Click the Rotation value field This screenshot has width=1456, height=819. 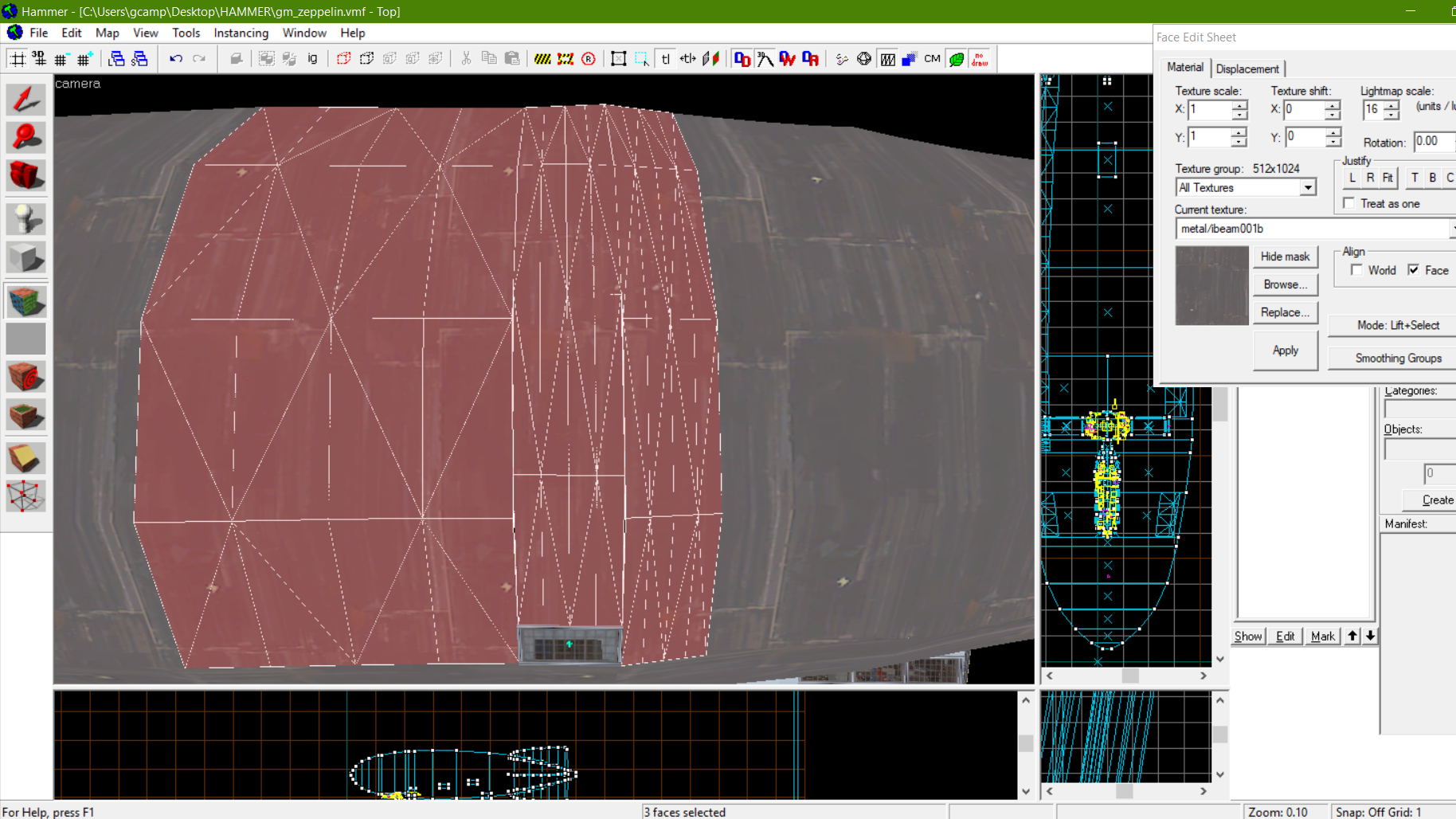tap(1434, 142)
